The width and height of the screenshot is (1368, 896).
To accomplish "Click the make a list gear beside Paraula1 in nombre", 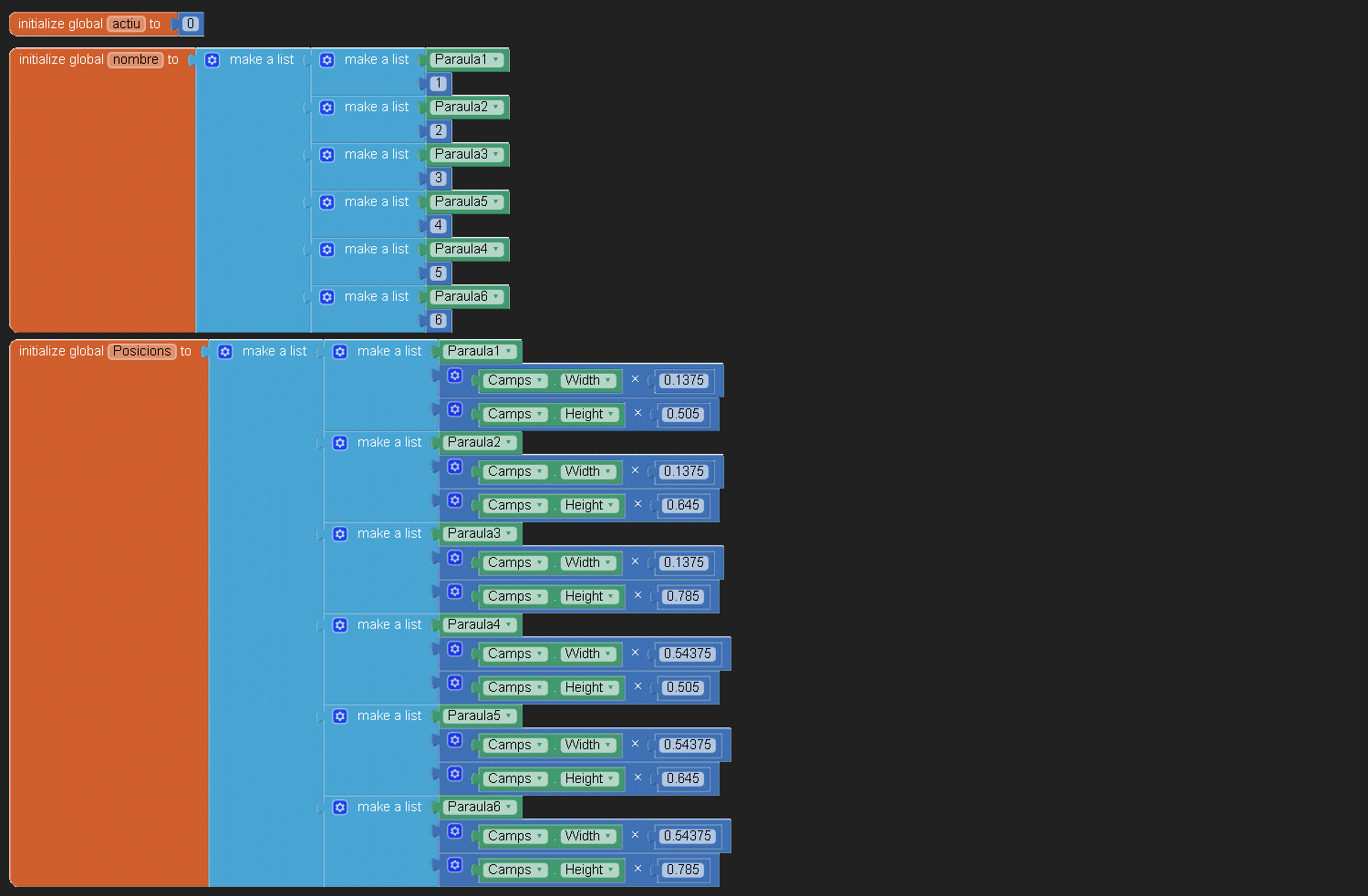I will (326, 60).
